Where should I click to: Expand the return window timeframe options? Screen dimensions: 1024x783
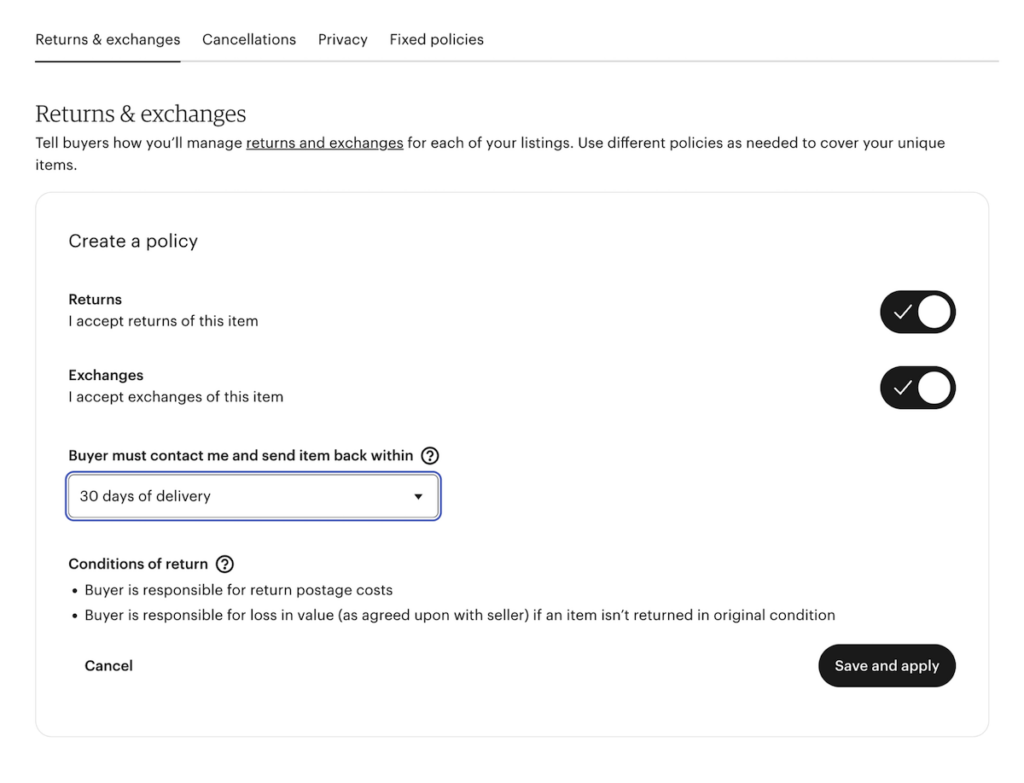click(x=252, y=496)
